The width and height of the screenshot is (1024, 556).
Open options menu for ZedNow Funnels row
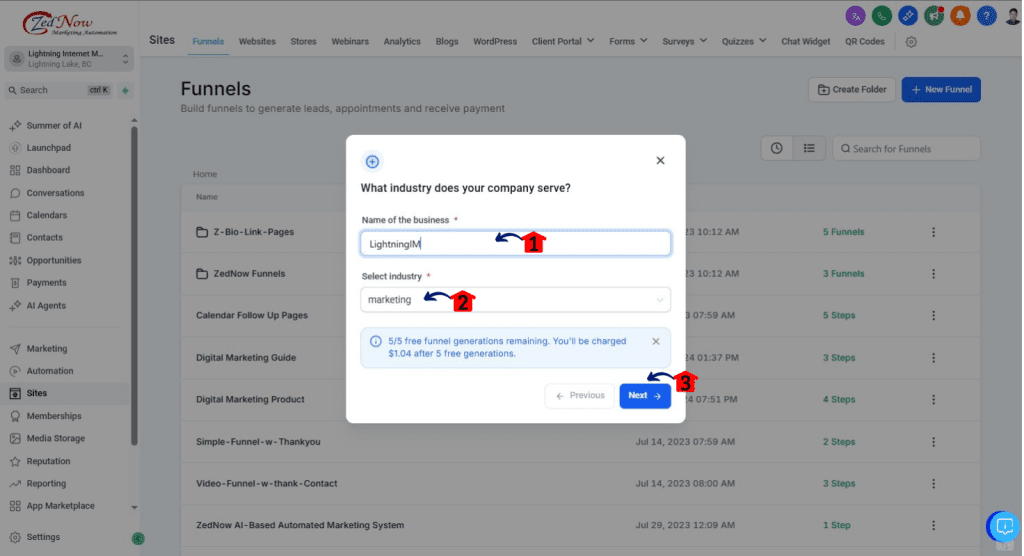click(x=934, y=274)
